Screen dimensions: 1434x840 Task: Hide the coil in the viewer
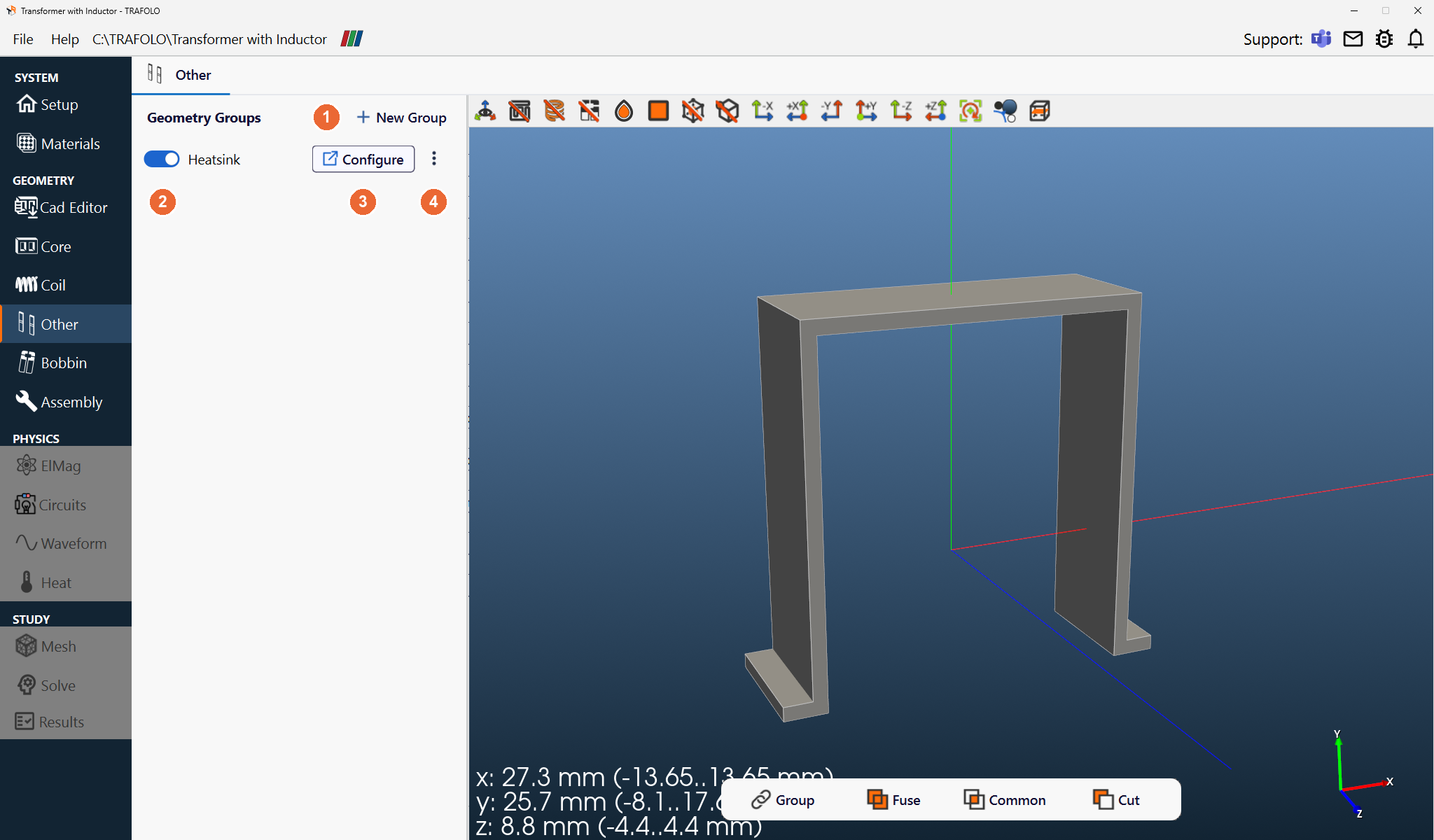click(555, 111)
